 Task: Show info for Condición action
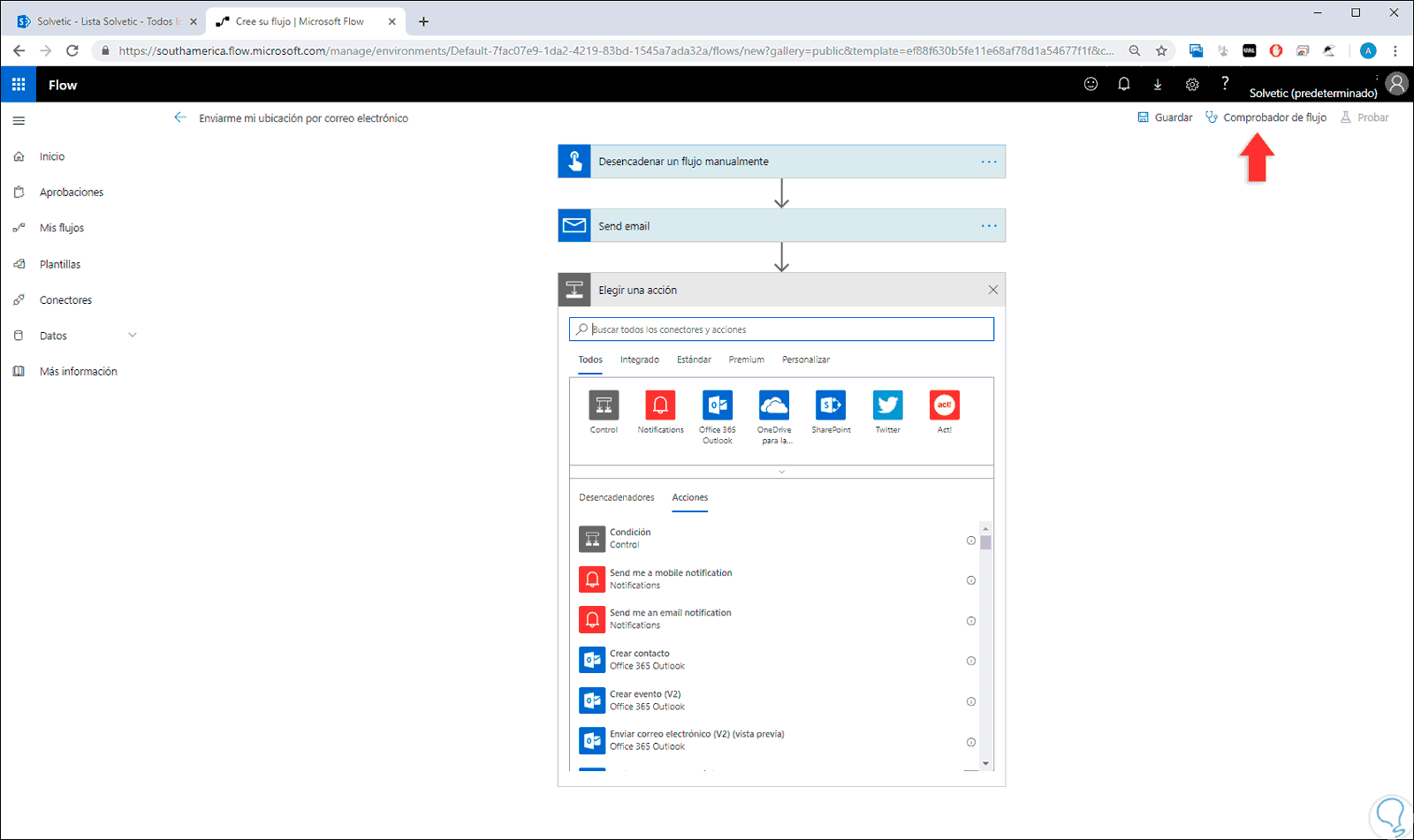pos(971,541)
